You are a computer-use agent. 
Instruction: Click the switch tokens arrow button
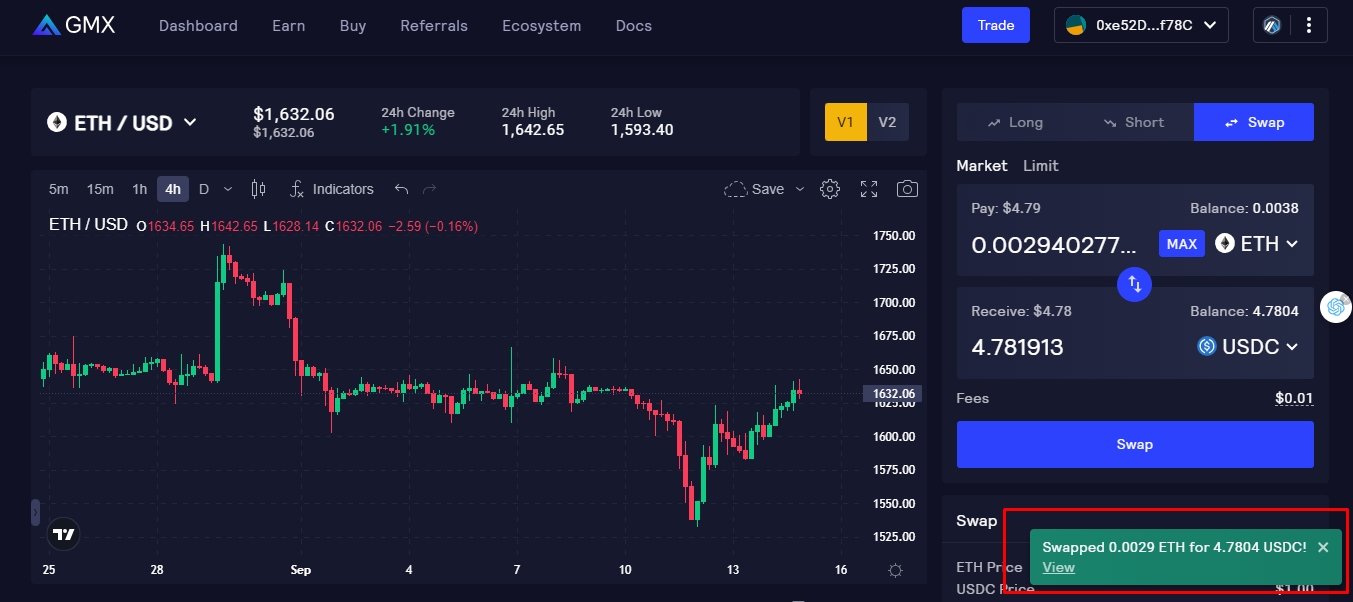pos(1135,284)
